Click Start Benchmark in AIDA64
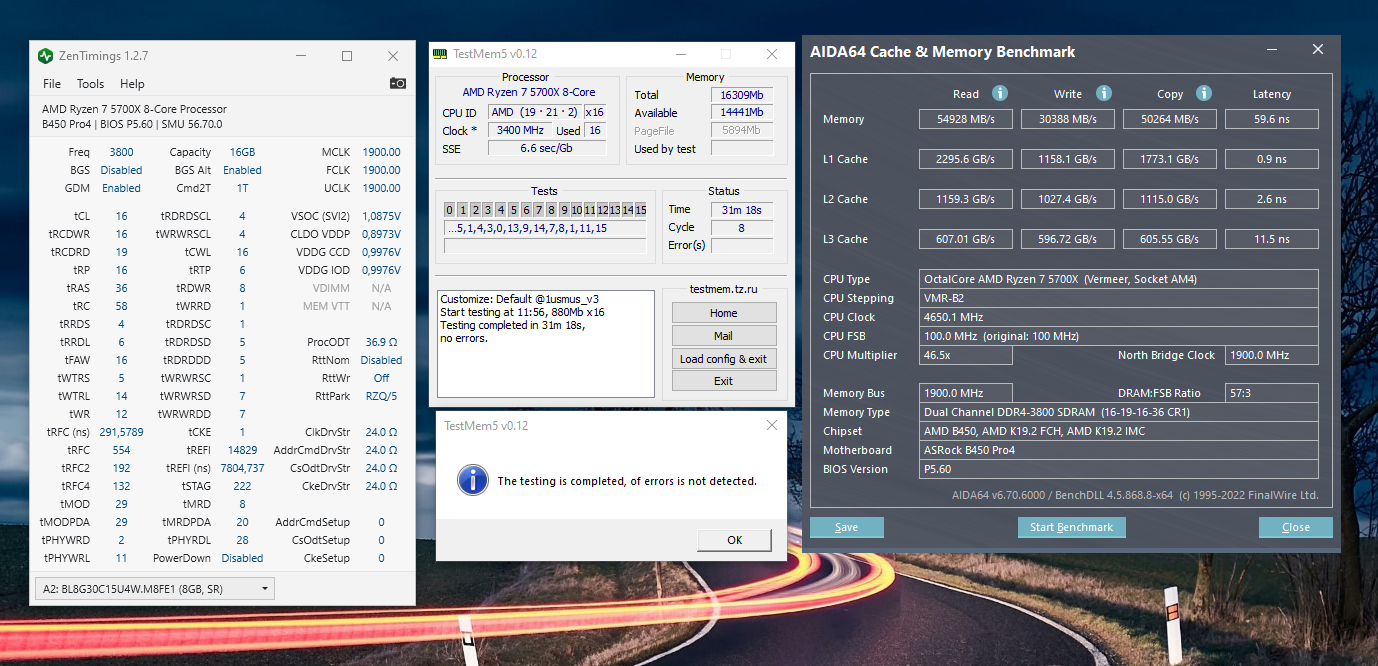This screenshot has height=666, width=1378. point(1072,527)
